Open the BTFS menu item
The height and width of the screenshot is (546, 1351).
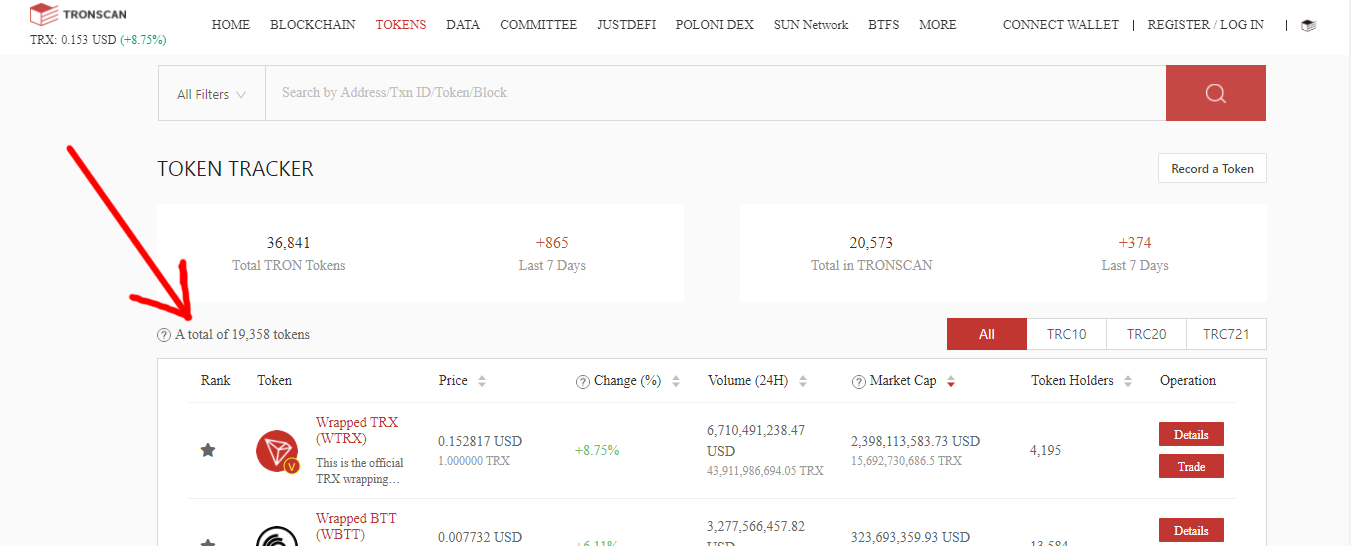[884, 24]
